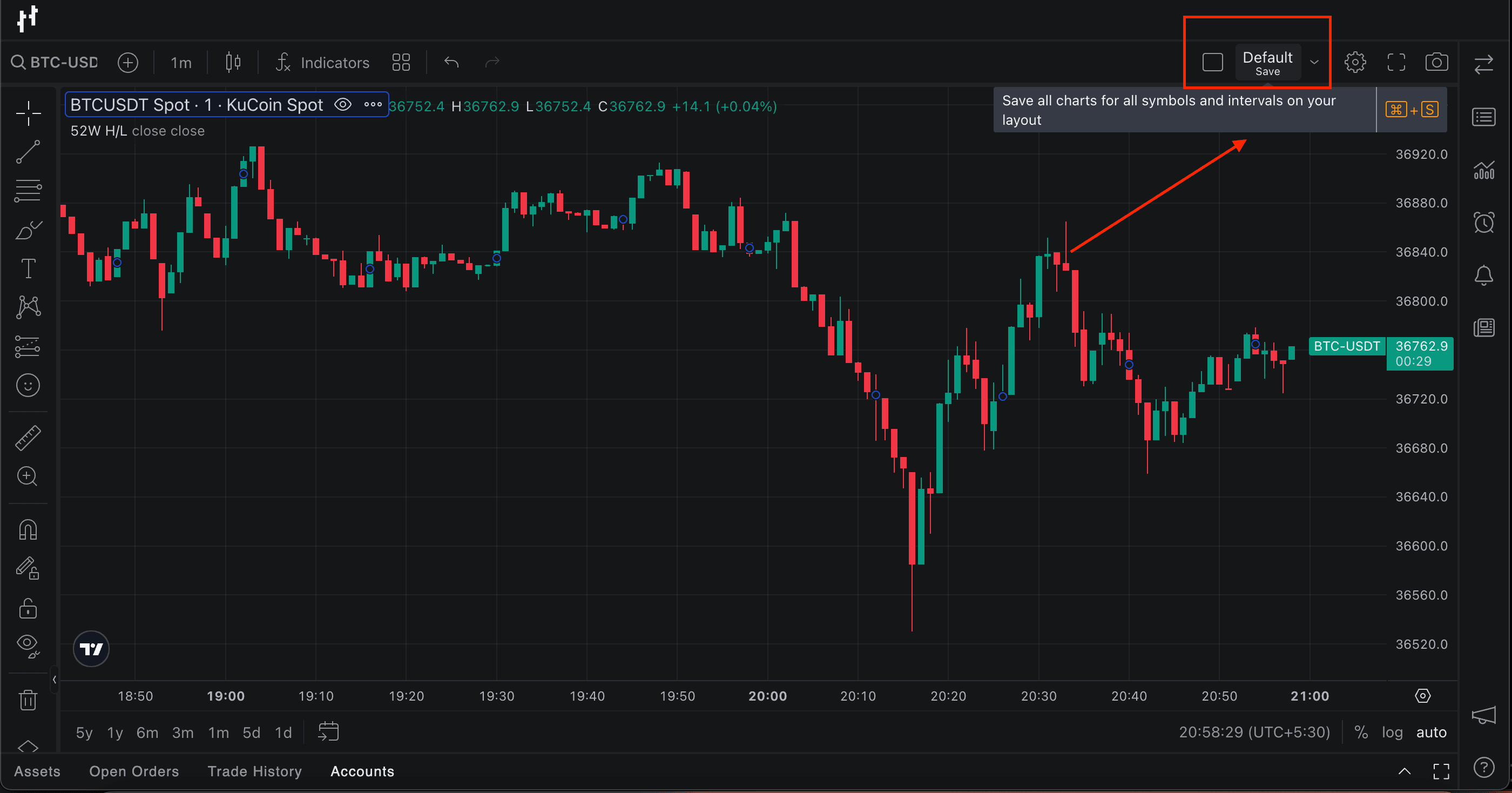This screenshot has width=1512, height=793.
Task: Switch to the Assets tab
Action: (37, 772)
